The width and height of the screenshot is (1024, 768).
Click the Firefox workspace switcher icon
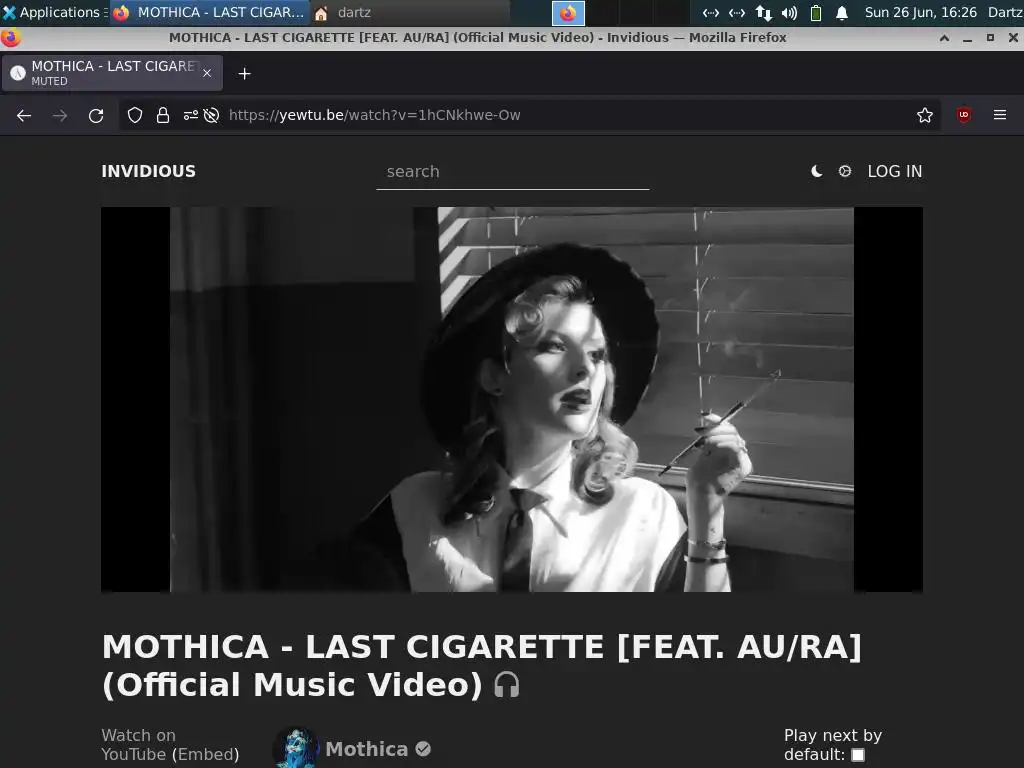568,13
